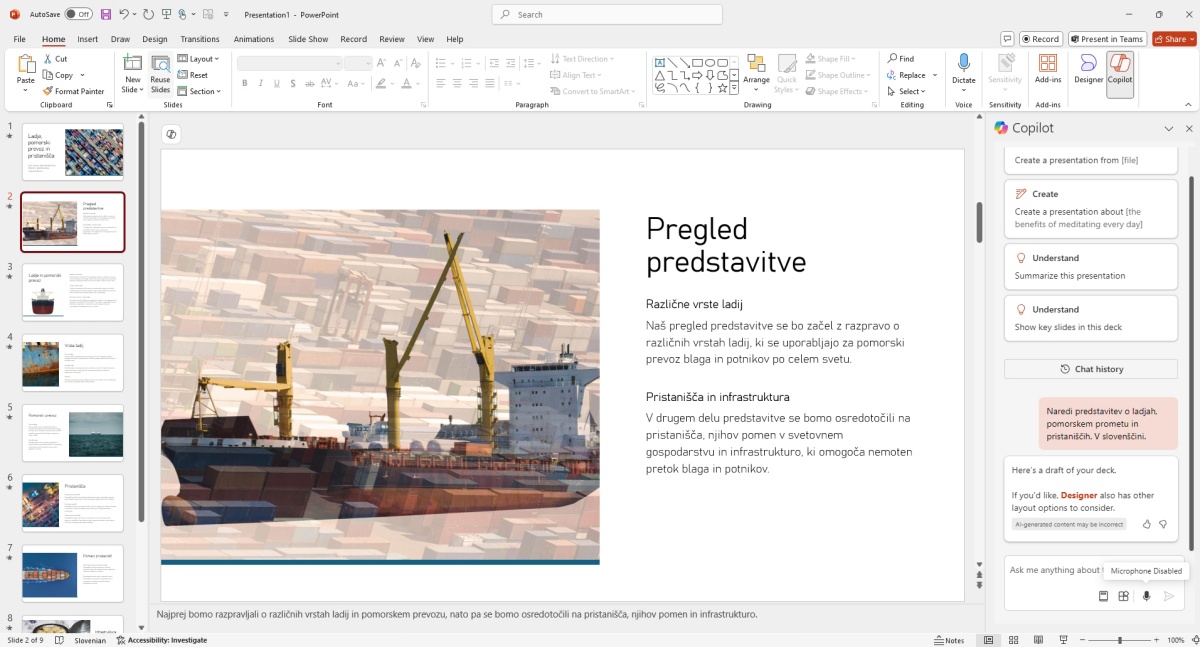Expand the shapes gallery More arrow
Viewport: 1200px width, 647px height.
[734, 90]
